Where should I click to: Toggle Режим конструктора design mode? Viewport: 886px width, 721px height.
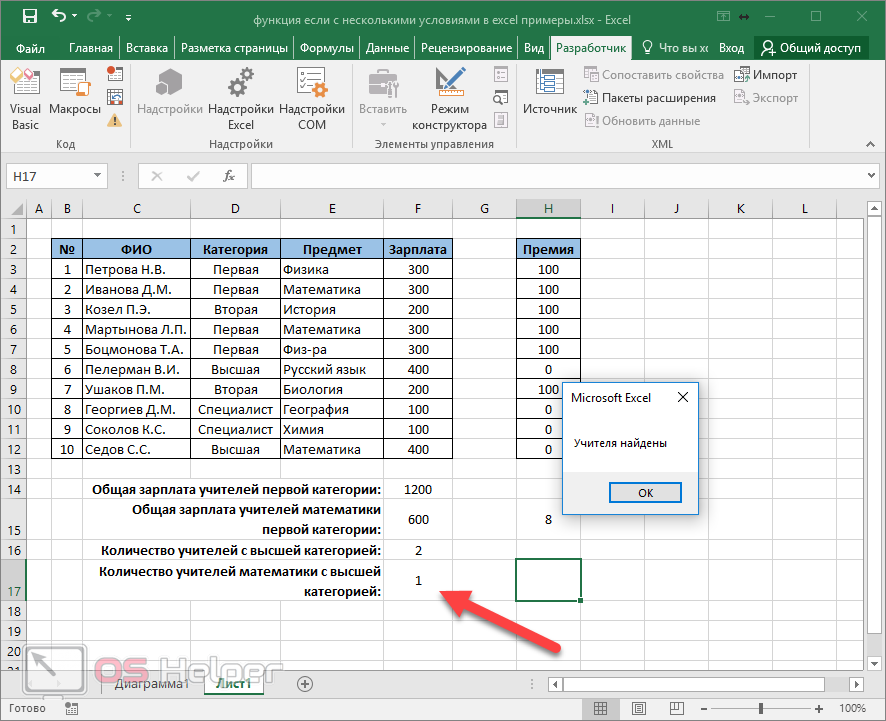pos(450,100)
